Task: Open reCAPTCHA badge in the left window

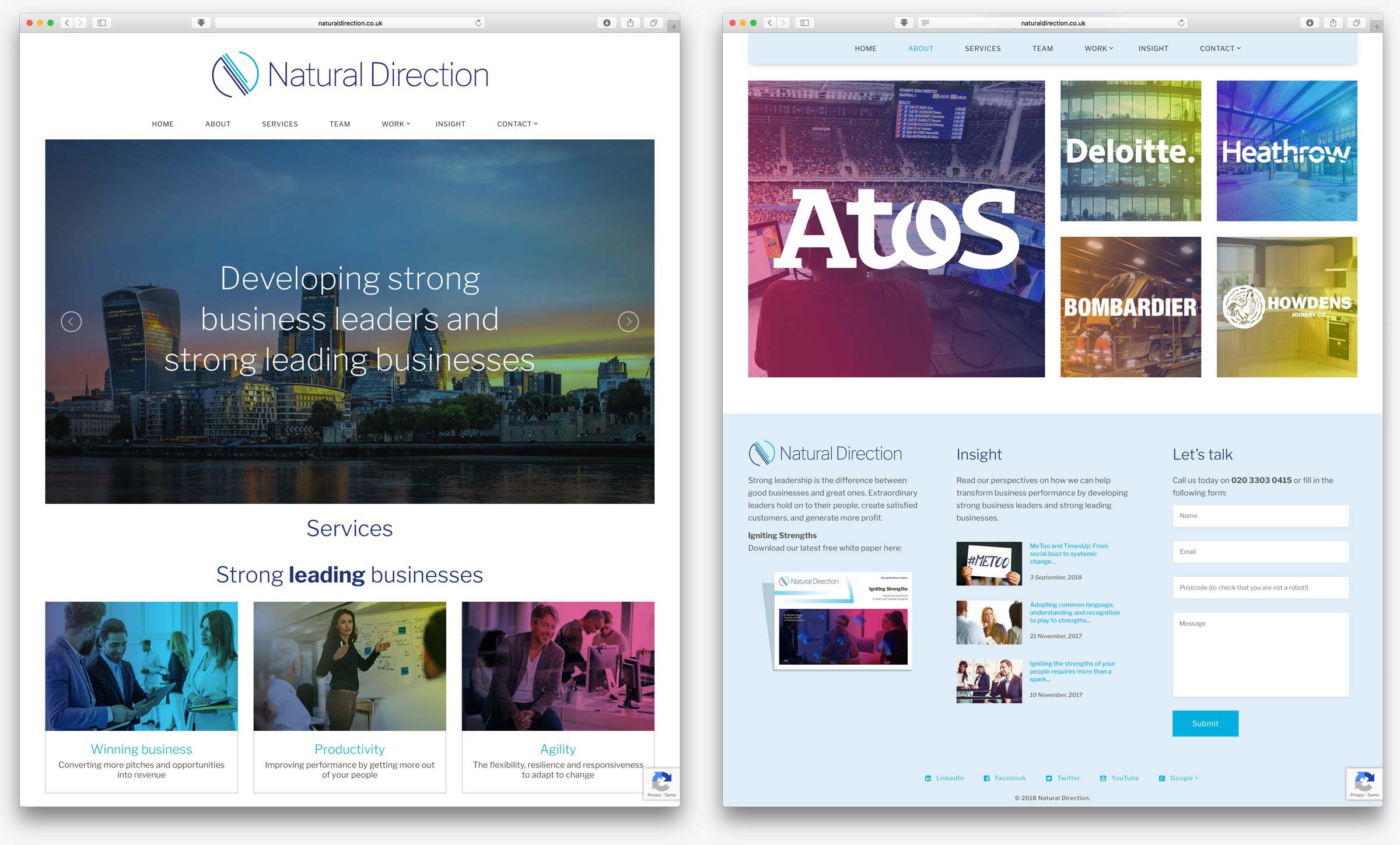Action: tap(661, 784)
